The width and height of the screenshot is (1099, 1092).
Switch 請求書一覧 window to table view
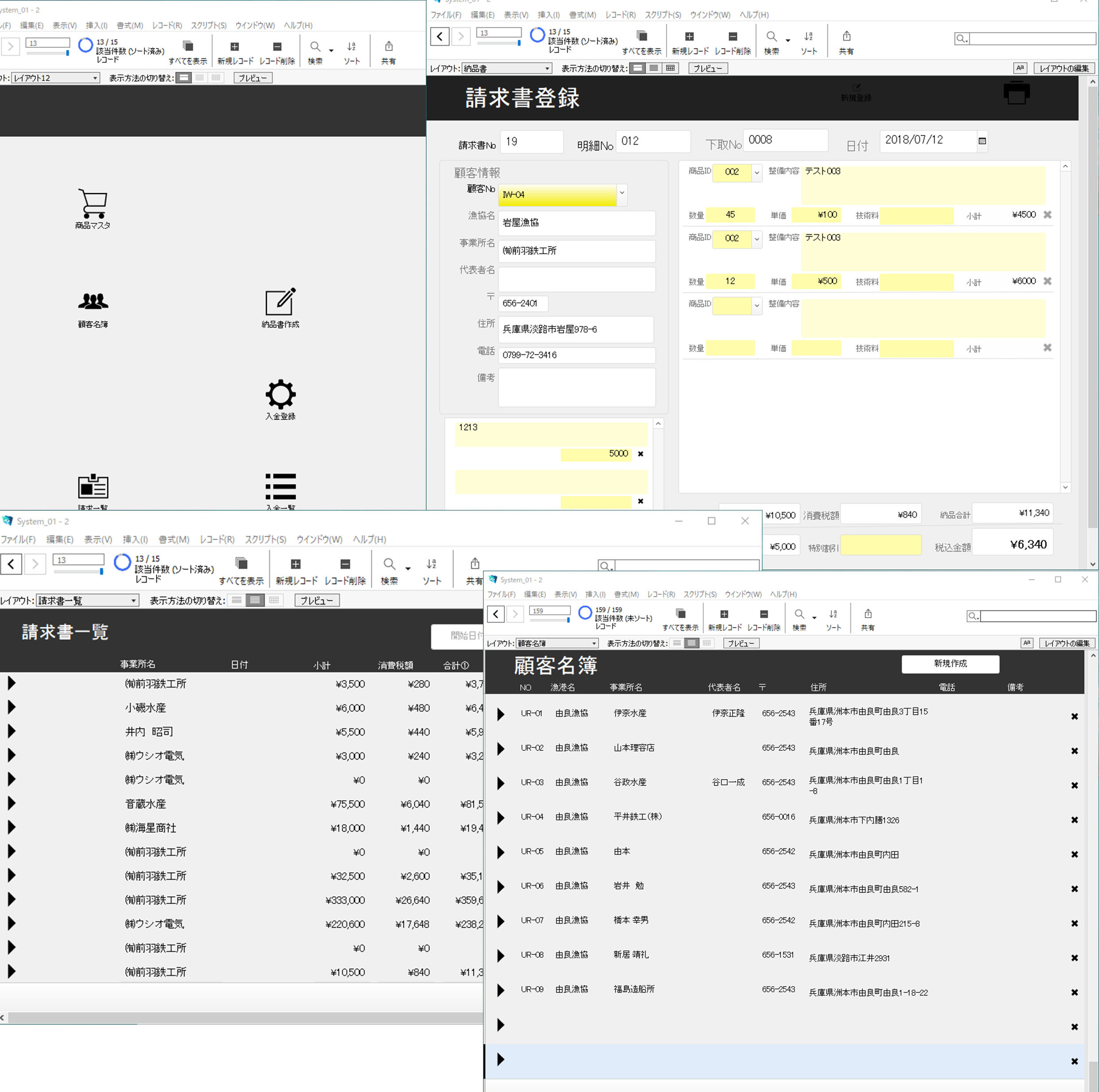click(x=274, y=600)
